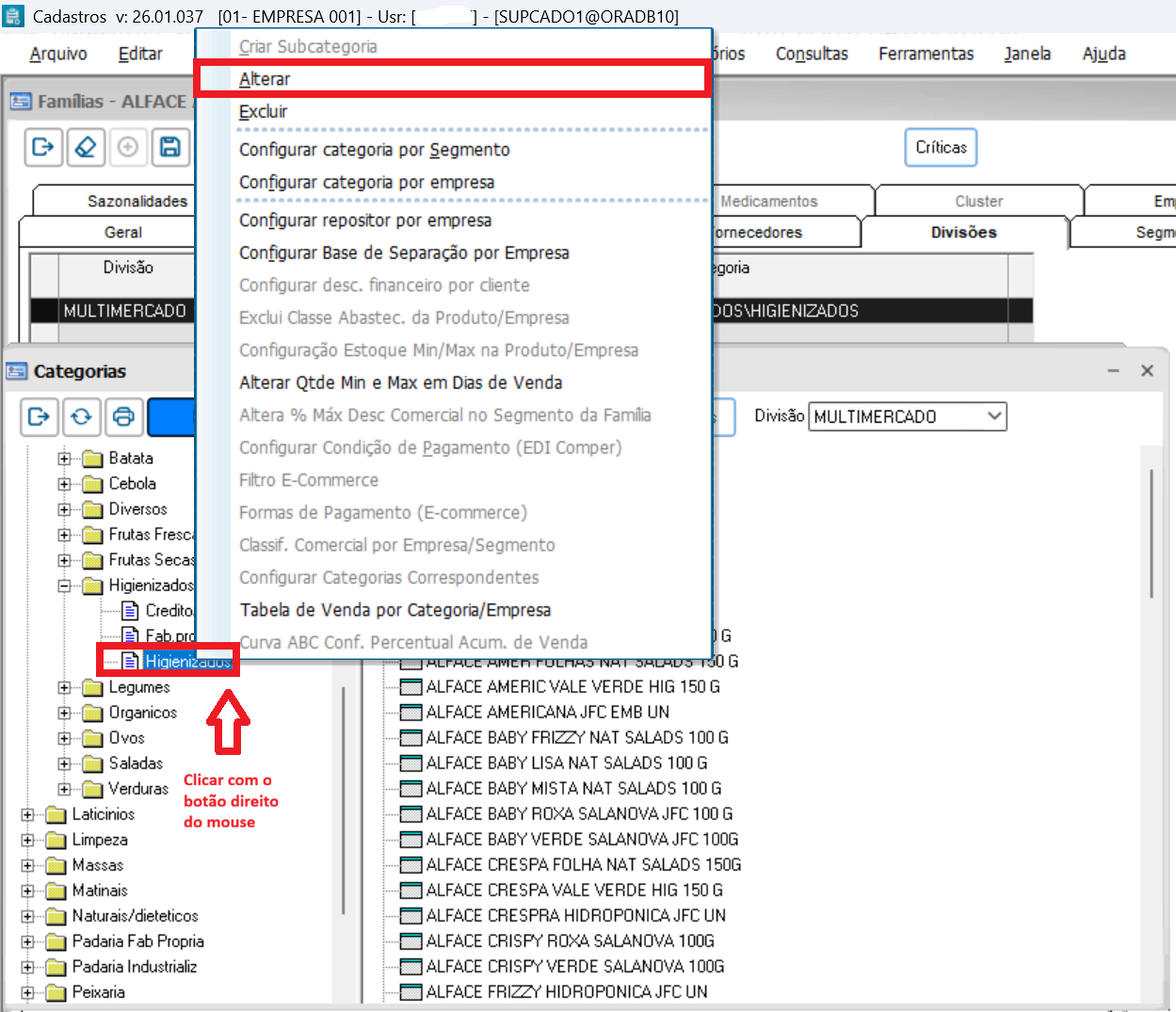Image resolution: width=1176 pixels, height=1012 pixels.
Task: Click the folder icon beside Batata
Action: click(x=92, y=458)
